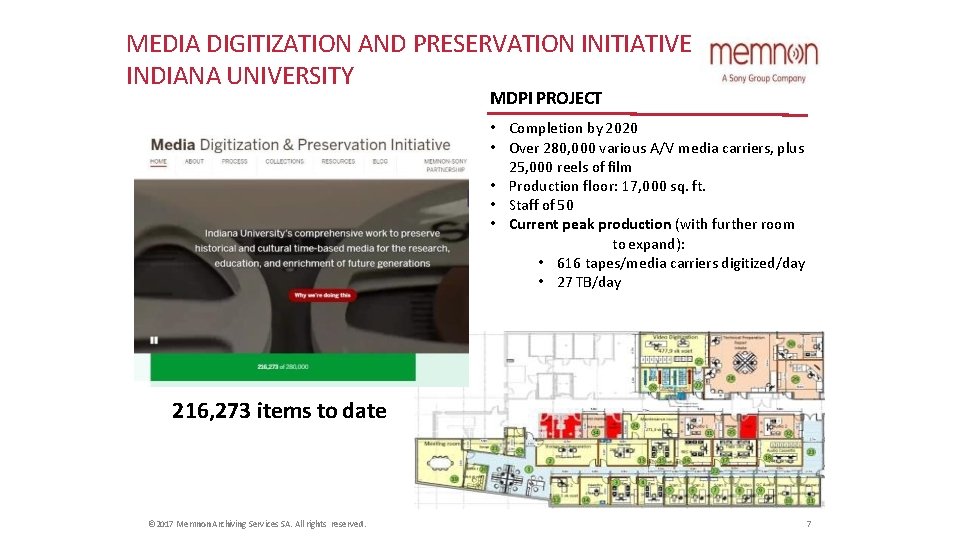Click the HOME menu item in website
The width and height of the screenshot is (960, 540).
pyautogui.click(x=158, y=162)
